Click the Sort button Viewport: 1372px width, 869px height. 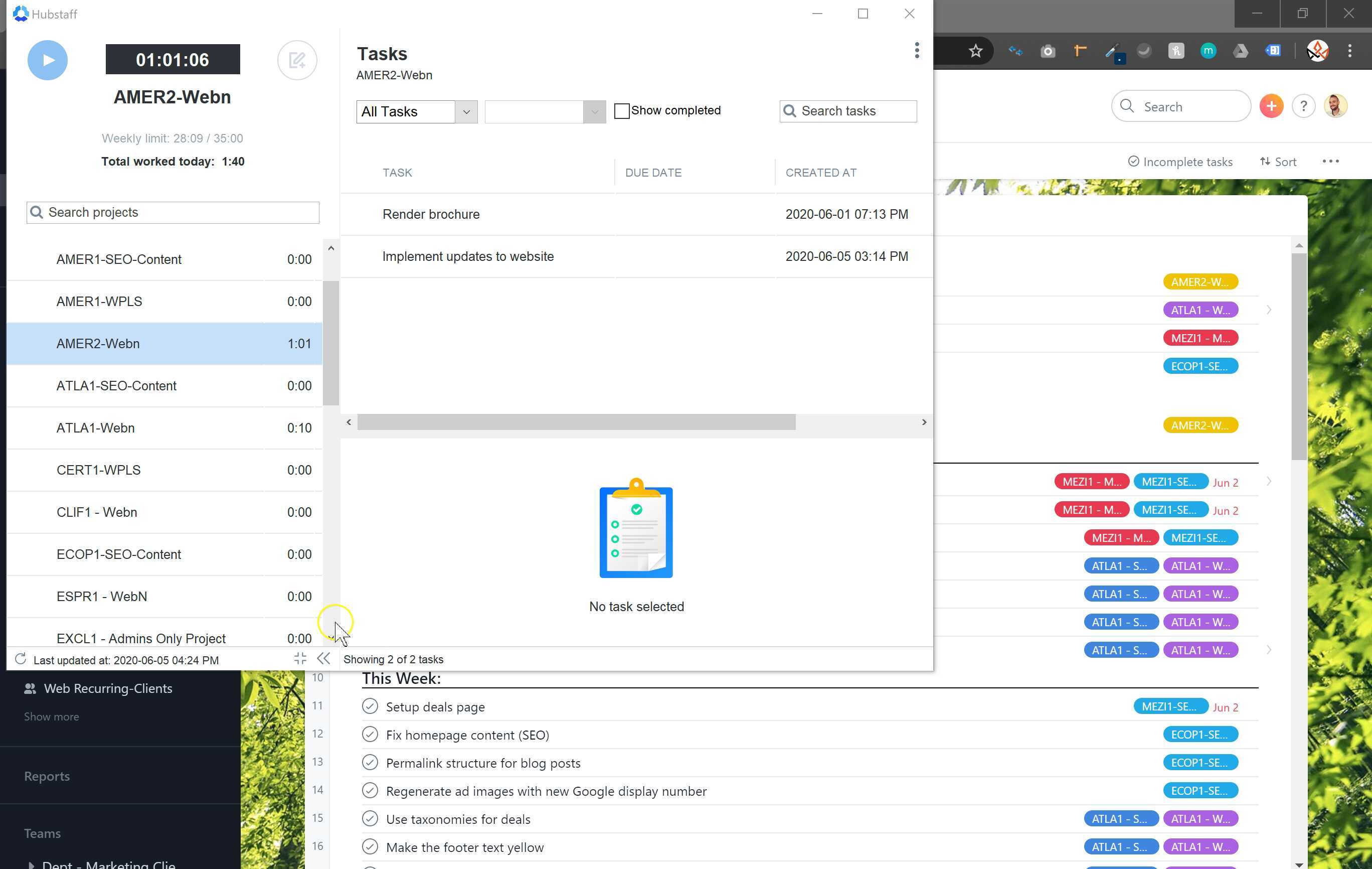coord(1278,162)
